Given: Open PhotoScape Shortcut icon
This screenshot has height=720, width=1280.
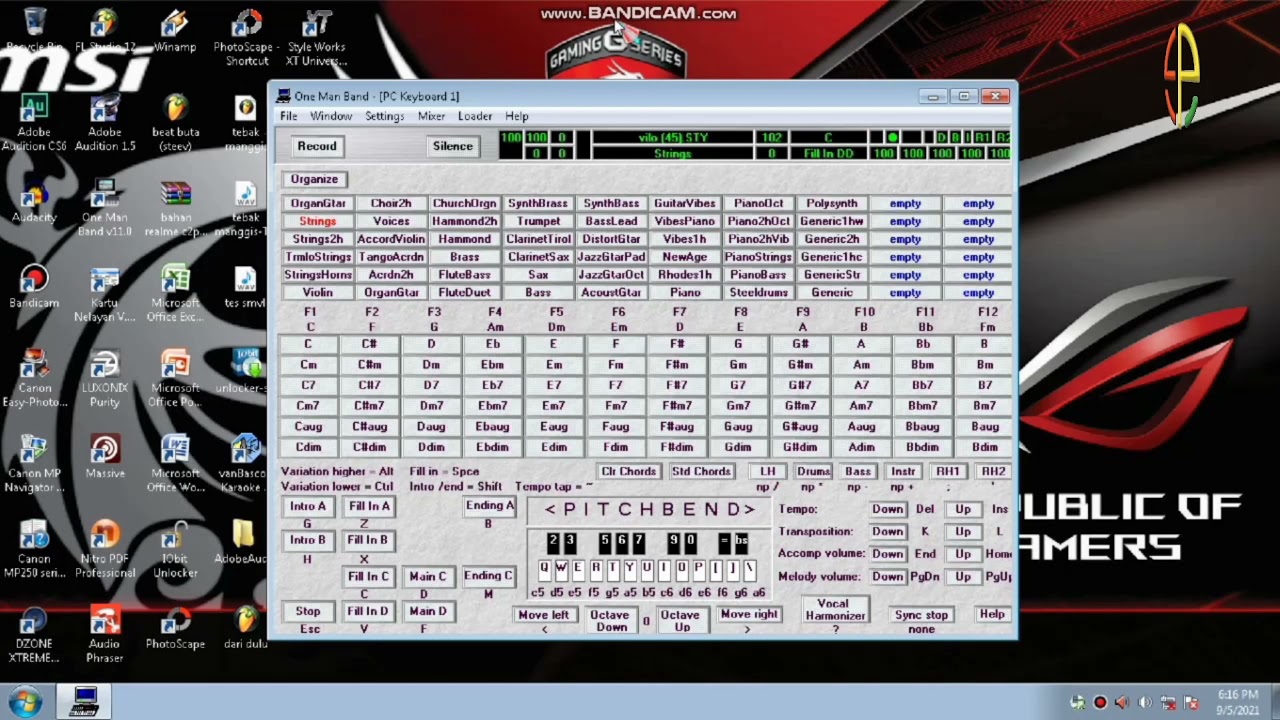Looking at the screenshot, I should click(246, 38).
